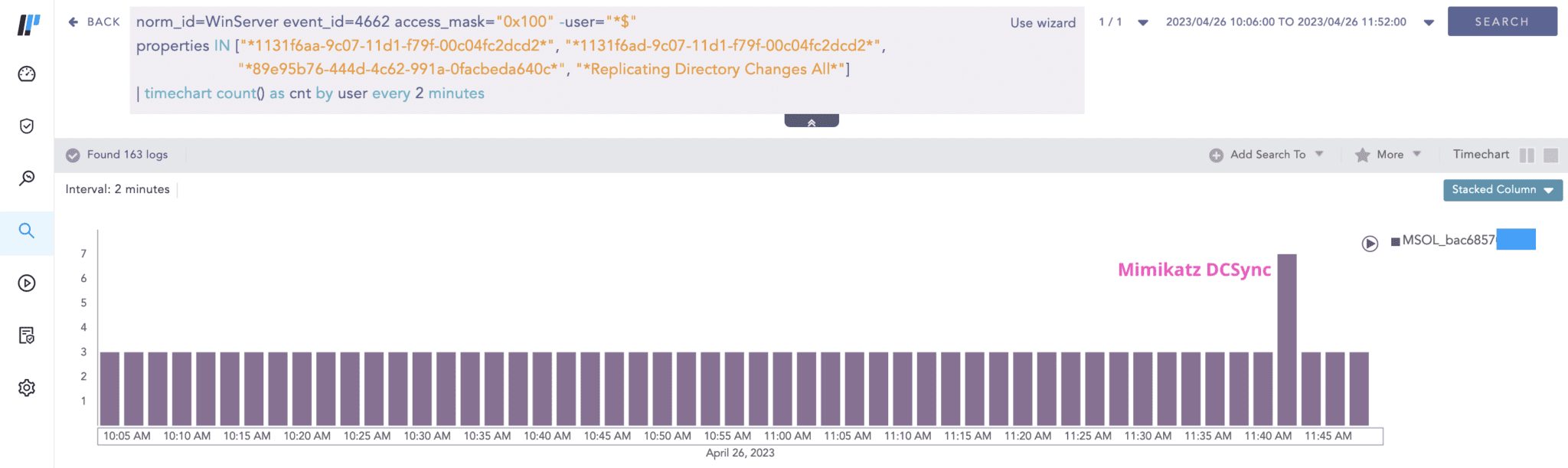Open the Stacked Column chart type dropdown
1568x468 pixels.
coord(1502,190)
